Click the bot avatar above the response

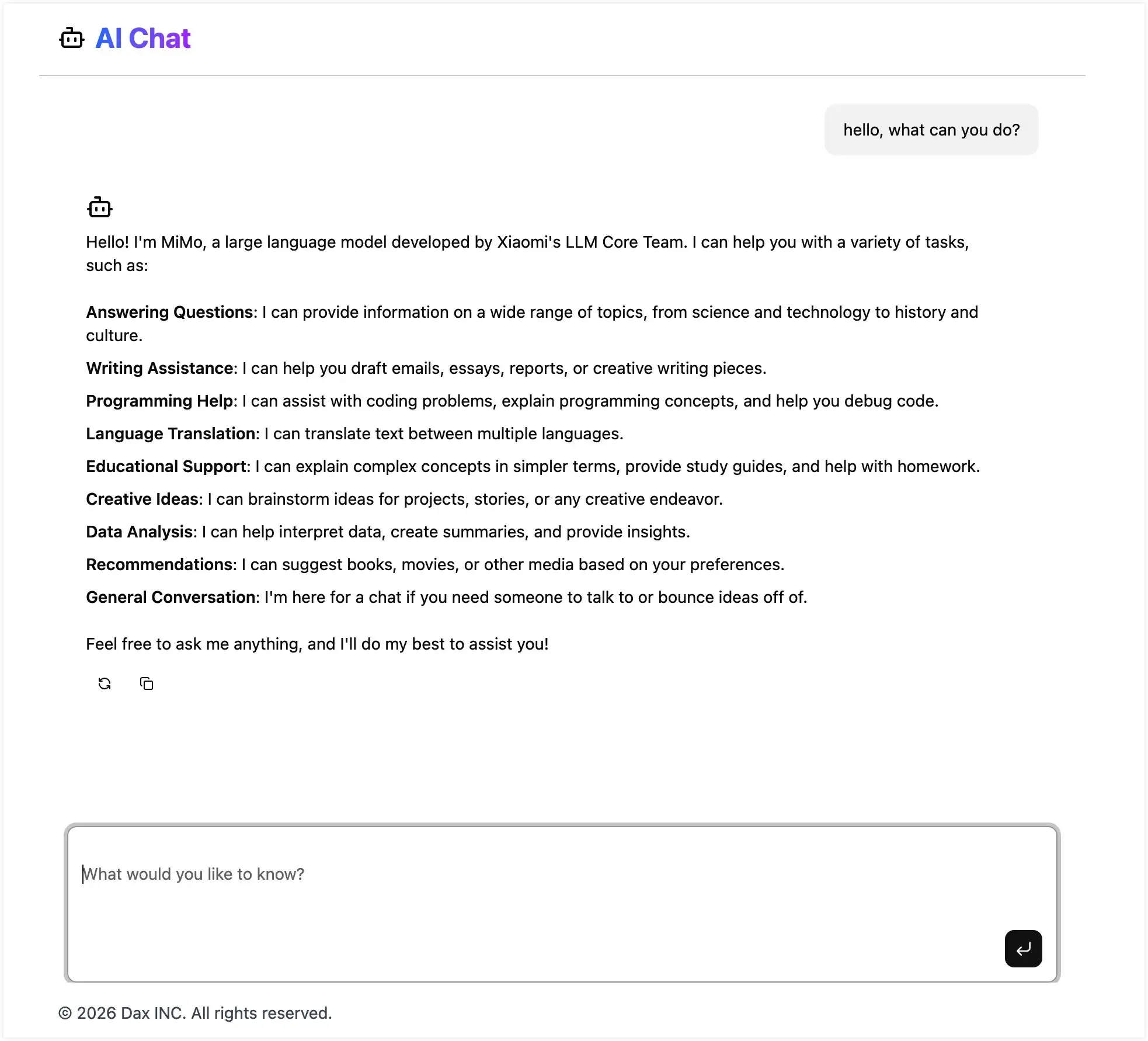click(100, 207)
